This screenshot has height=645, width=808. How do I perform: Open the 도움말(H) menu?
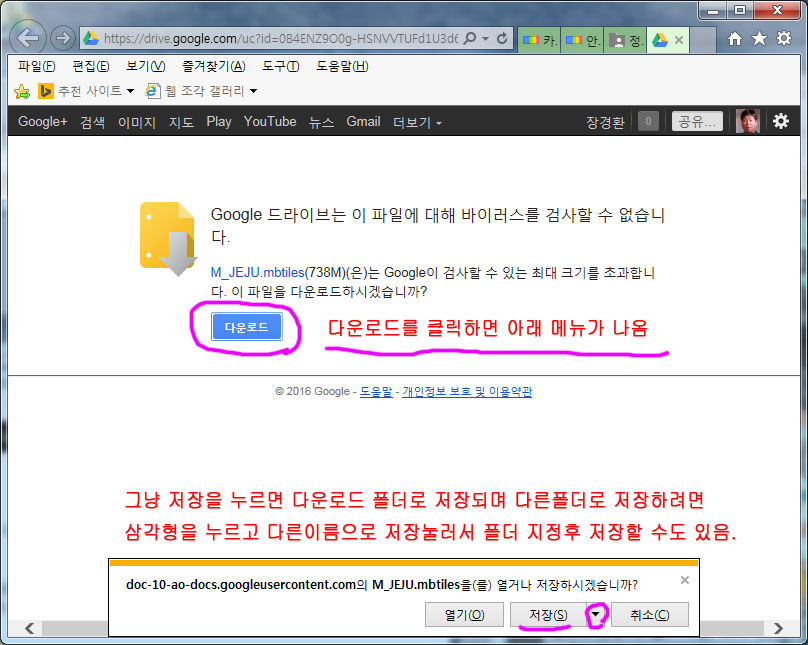pos(342,66)
